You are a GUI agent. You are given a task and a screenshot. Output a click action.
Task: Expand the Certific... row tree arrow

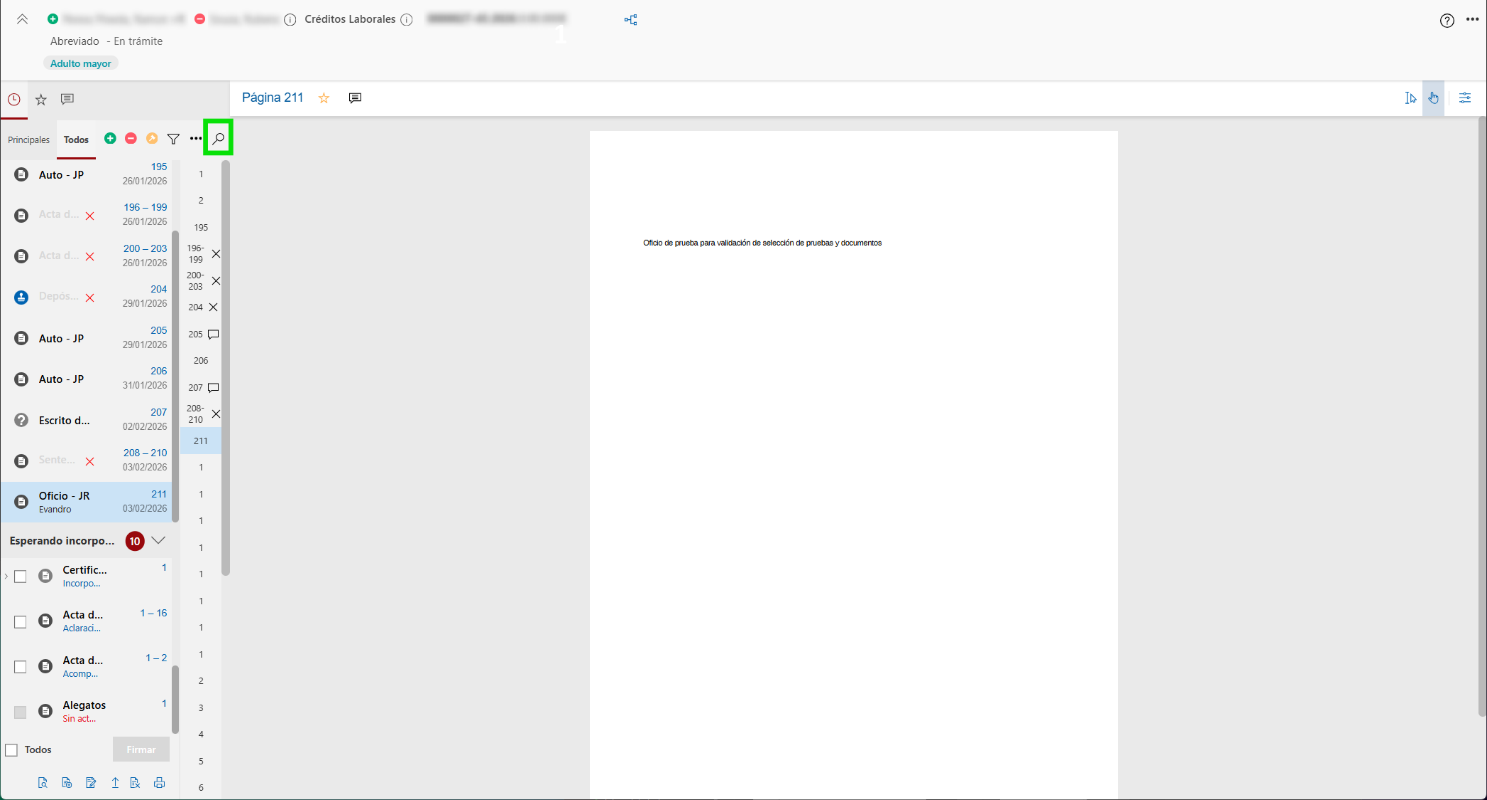[x=6, y=576]
